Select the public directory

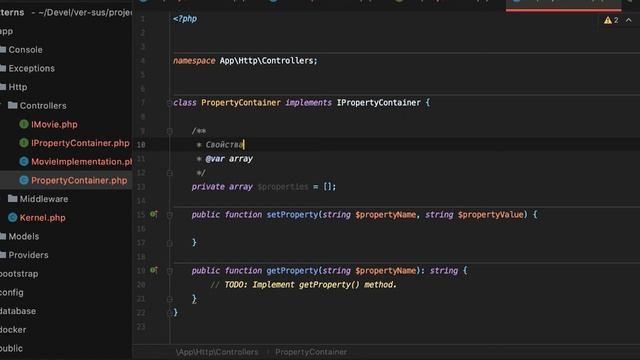click(x=11, y=349)
